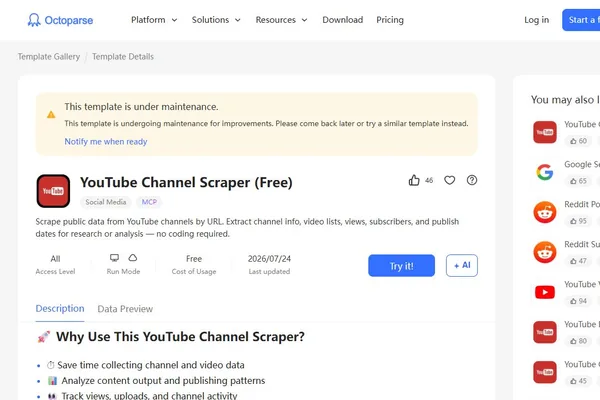600x400 pixels.
Task: Click the thumbs-up count 60 in sidebar
Action: coord(579,141)
